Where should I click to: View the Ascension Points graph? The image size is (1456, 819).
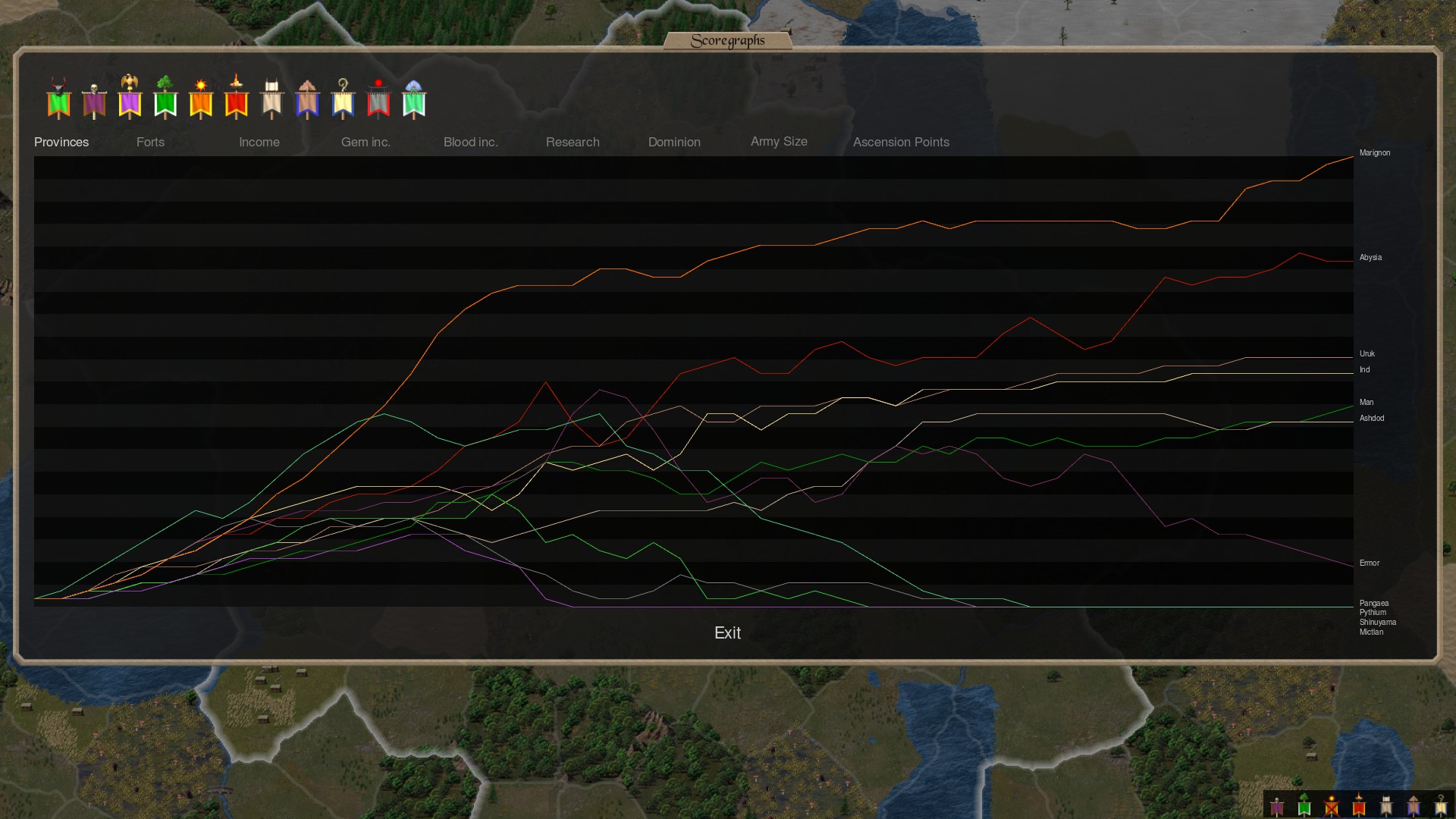tap(901, 142)
